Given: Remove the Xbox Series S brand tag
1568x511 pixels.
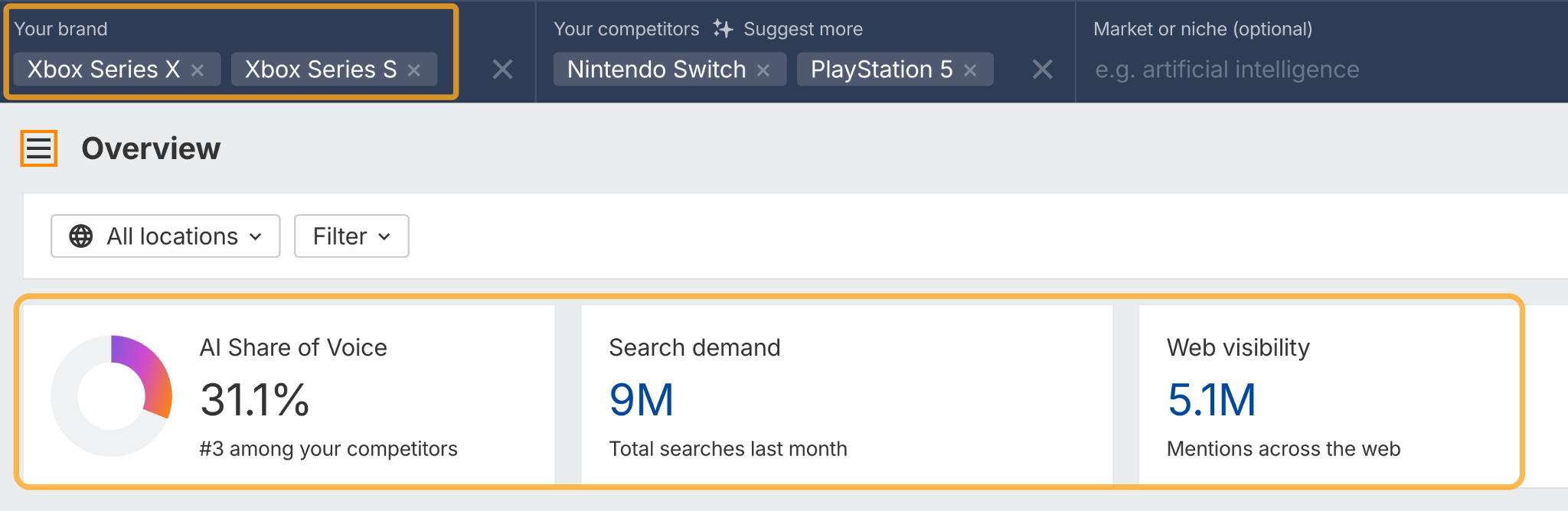Looking at the screenshot, I should (414, 70).
